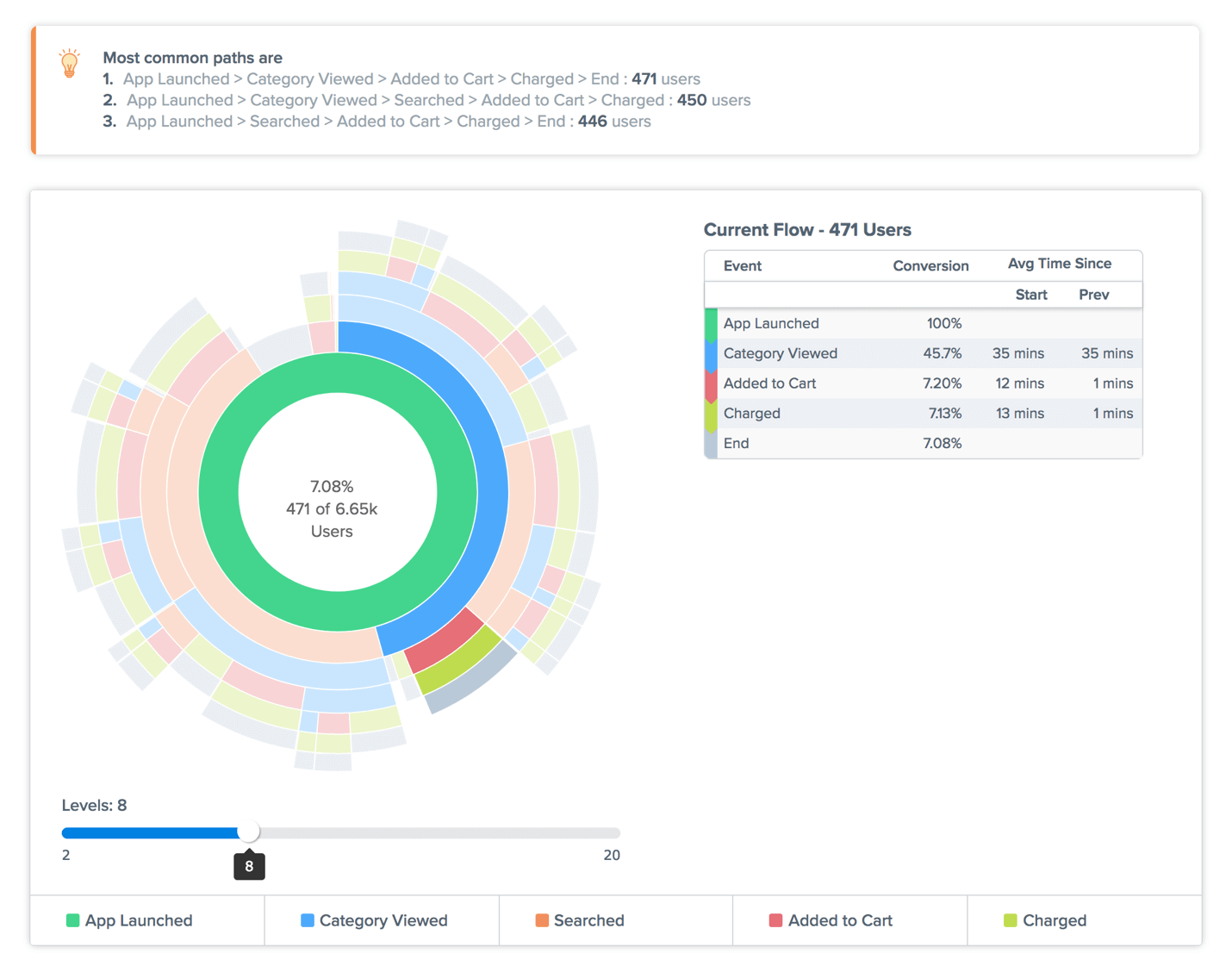
Task: Select the Category Viewed blue legend marker
Action: coord(307,920)
